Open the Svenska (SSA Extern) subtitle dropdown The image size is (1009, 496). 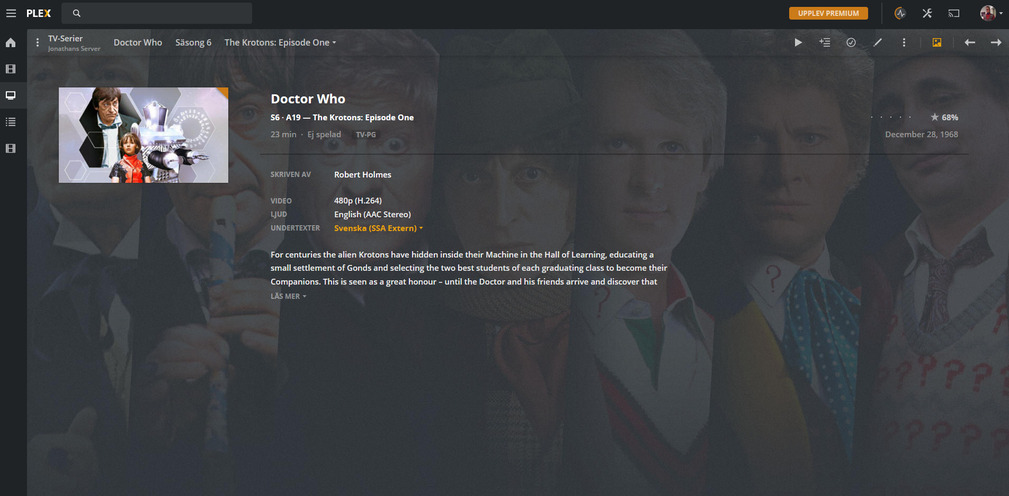[378, 228]
